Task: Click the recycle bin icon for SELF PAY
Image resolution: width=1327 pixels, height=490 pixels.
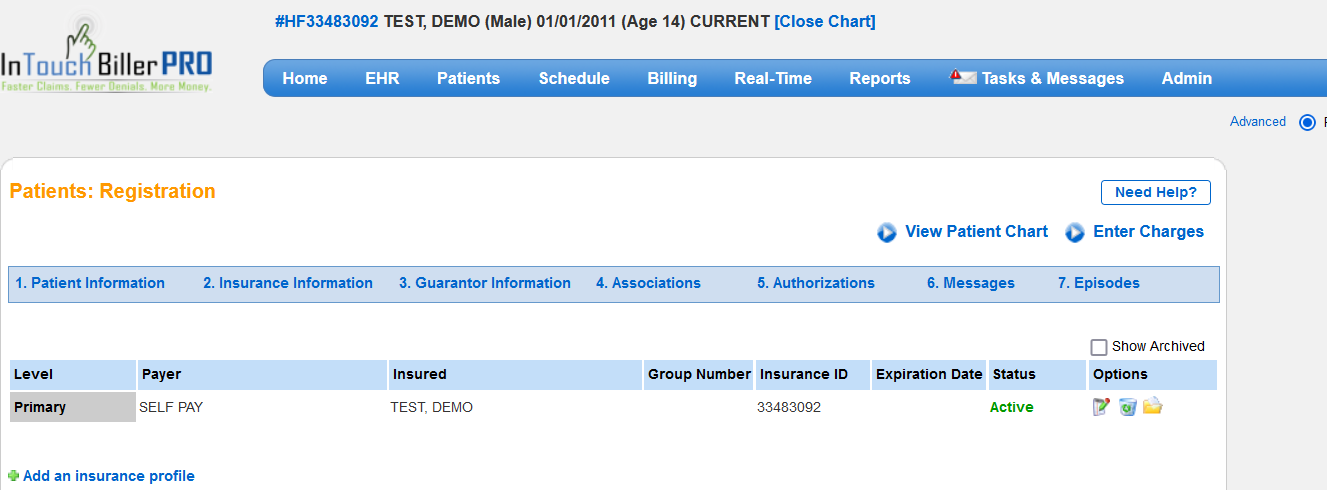Action: [x=1127, y=407]
